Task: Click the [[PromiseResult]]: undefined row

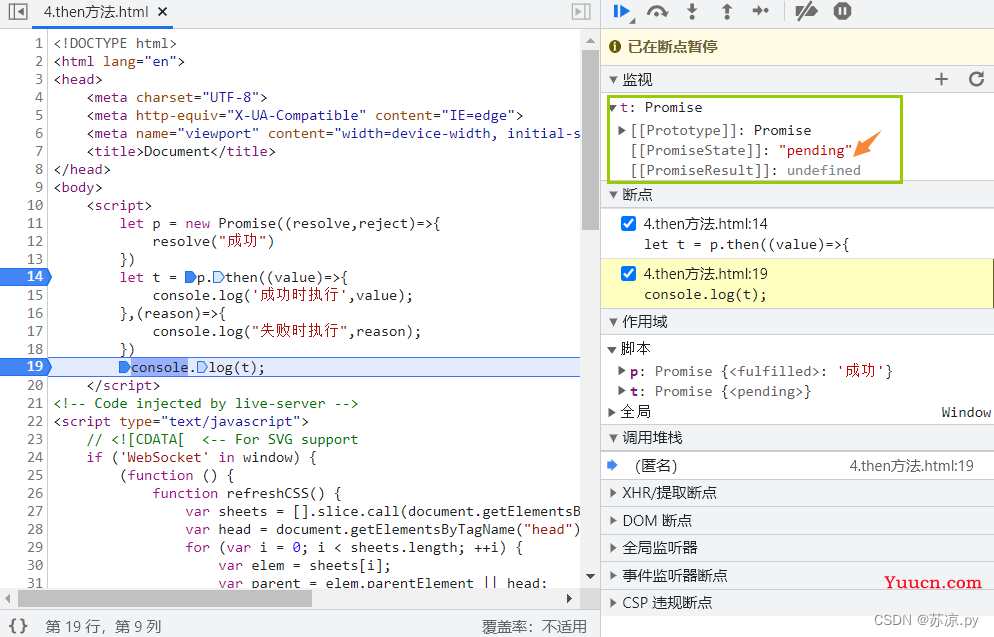Action: (746, 171)
